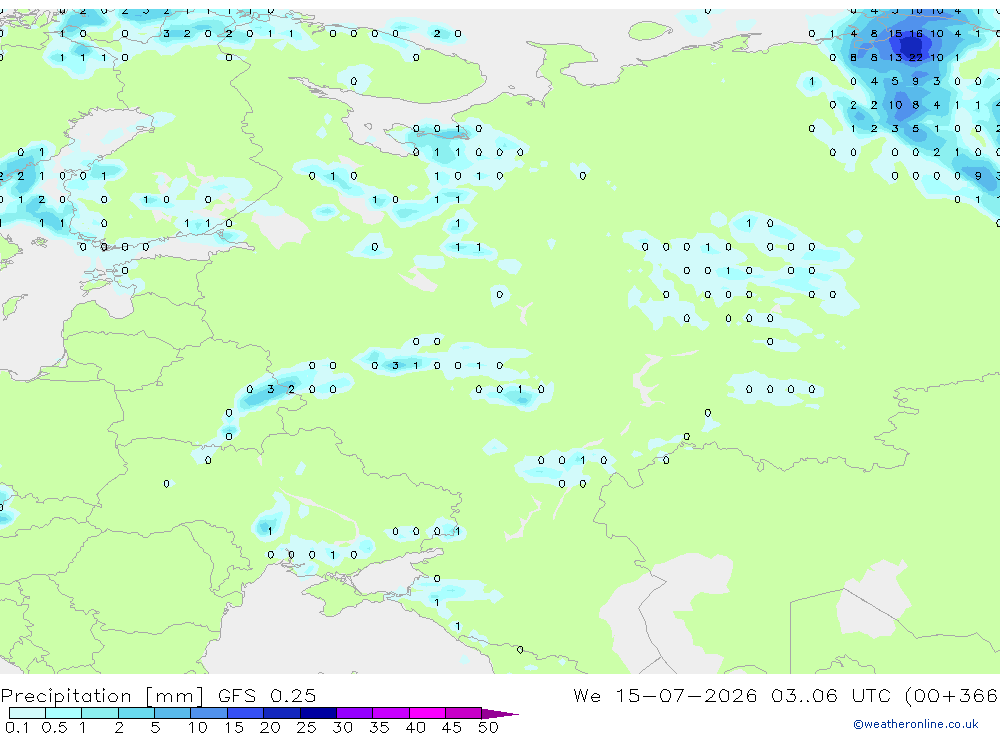Click the map value '15'

coord(895,34)
